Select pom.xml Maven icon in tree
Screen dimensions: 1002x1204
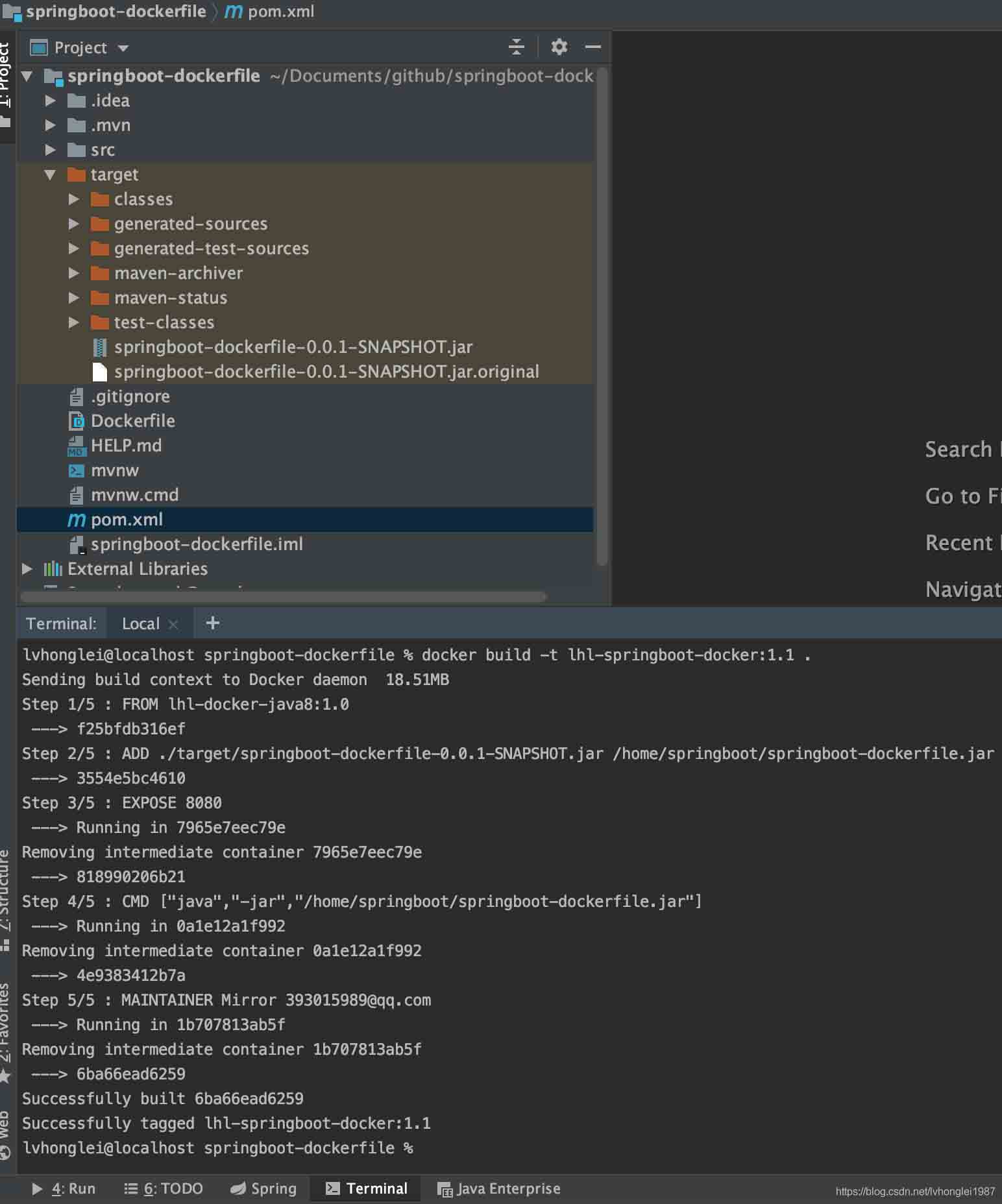click(x=77, y=520)
